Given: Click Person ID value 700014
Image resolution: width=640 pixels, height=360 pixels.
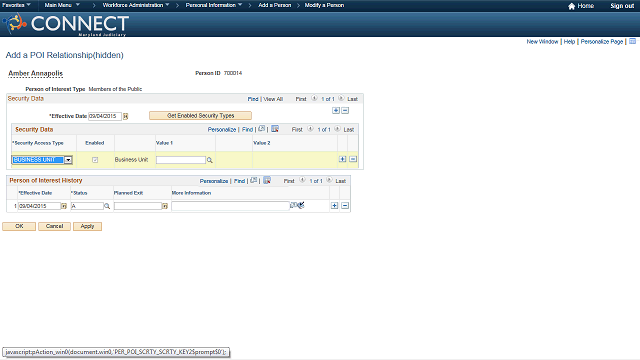Looking at the screenshot, I should click(x=233, y=73).
